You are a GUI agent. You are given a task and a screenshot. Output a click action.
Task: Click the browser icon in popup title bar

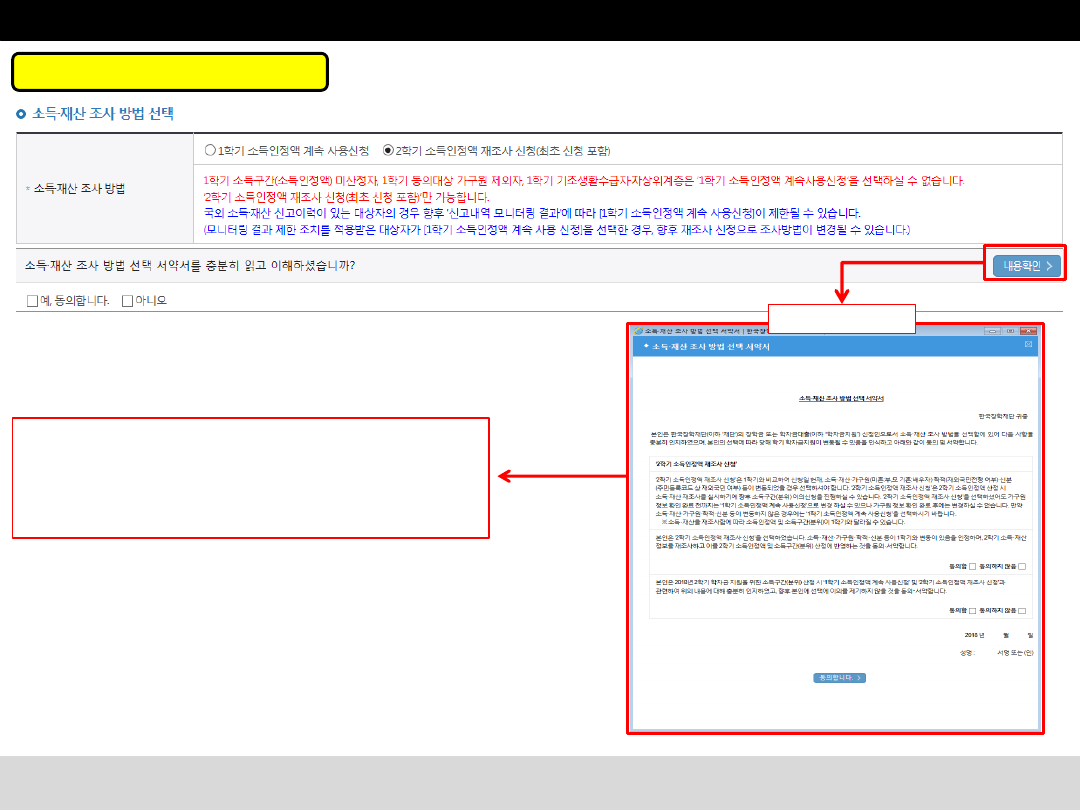click(638, 330)
